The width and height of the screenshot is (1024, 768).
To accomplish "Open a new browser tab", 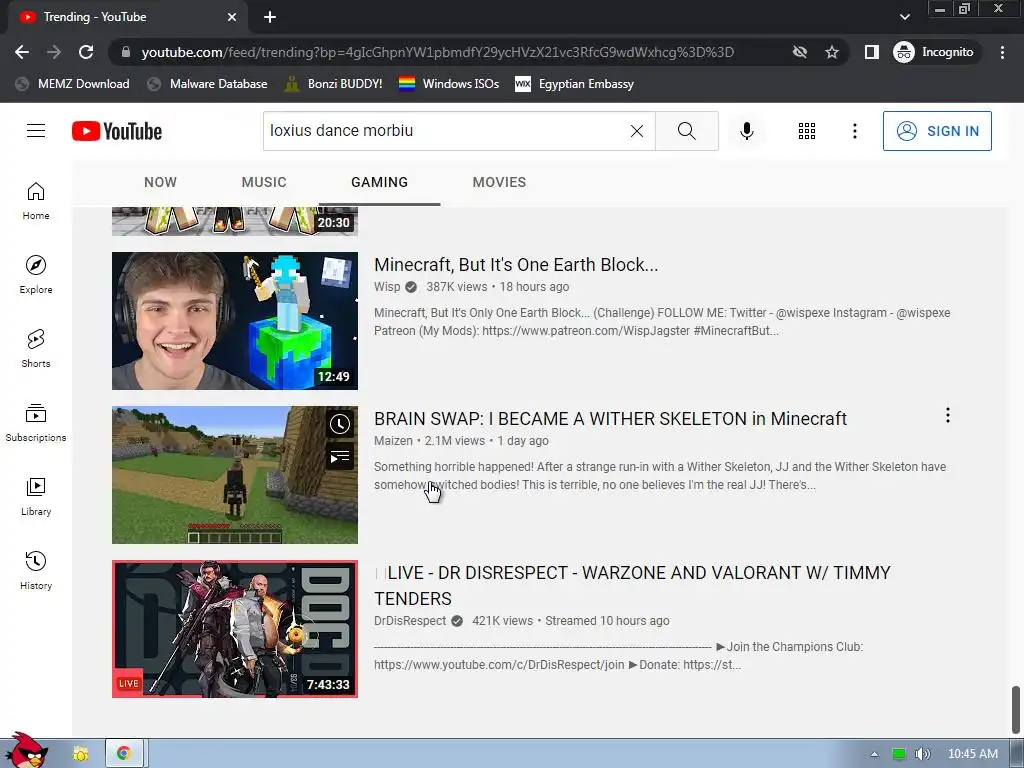I will pyautogui.click(x=270, y=17).
